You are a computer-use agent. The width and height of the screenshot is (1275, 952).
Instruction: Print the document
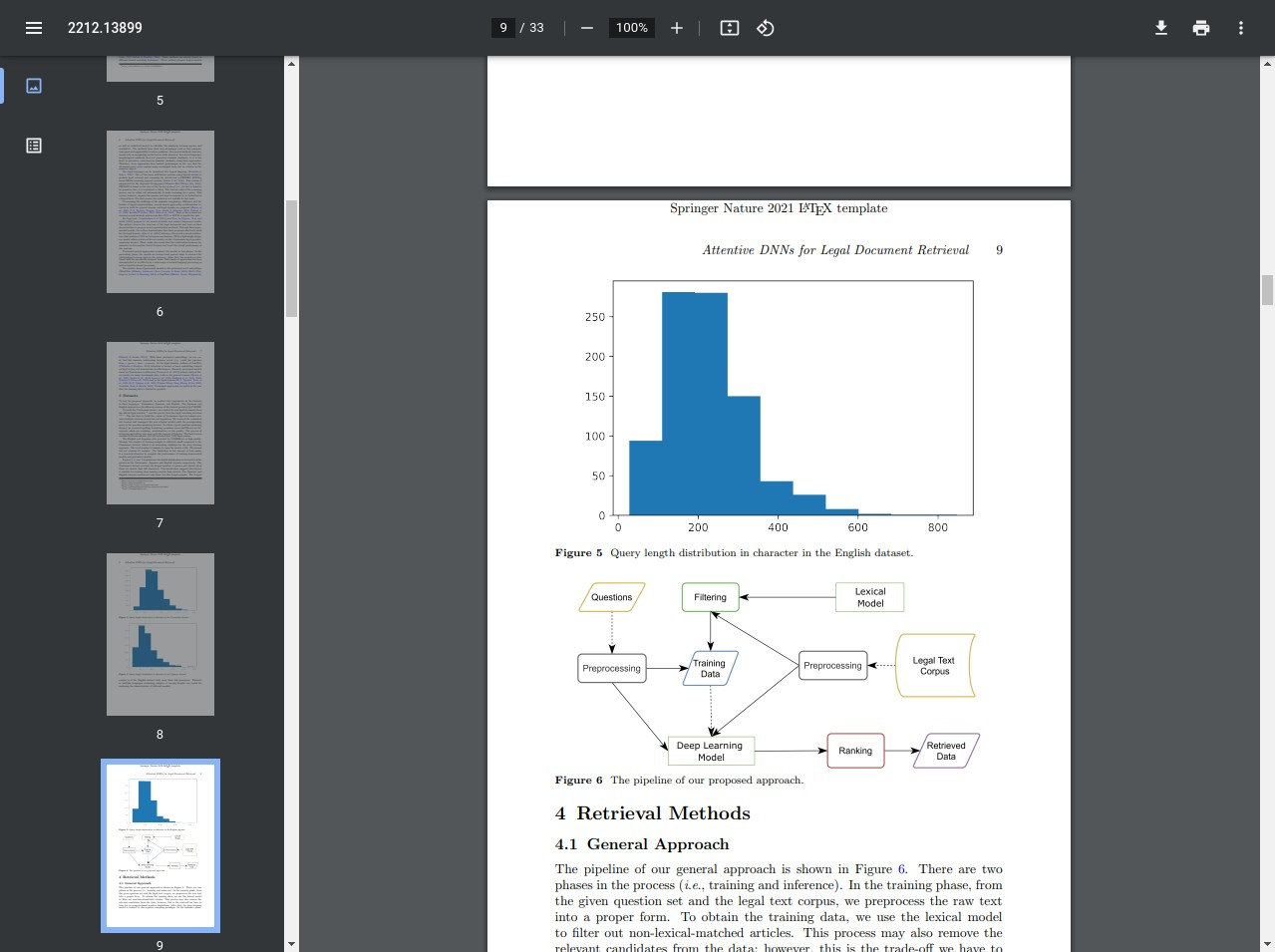click(x=1201, y=28)
